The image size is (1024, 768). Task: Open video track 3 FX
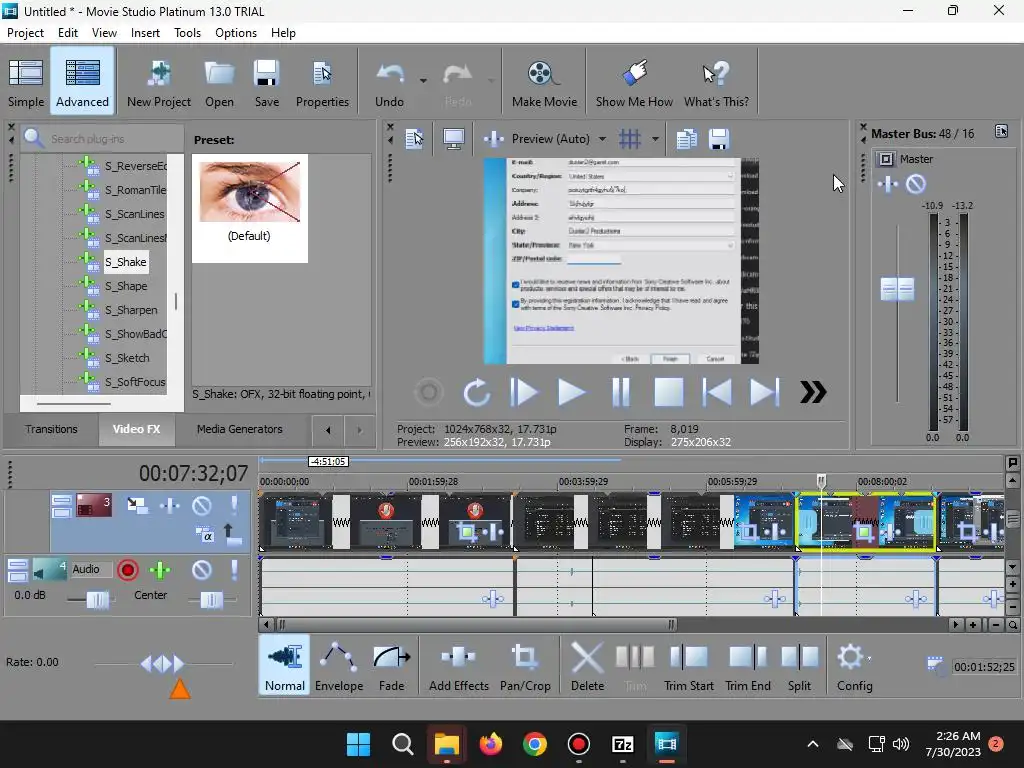170,505
